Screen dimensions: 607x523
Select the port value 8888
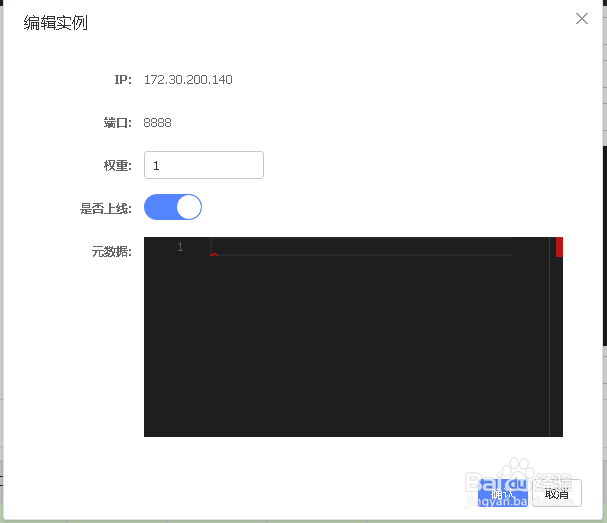pyautogui.click(x=157, y=123)
